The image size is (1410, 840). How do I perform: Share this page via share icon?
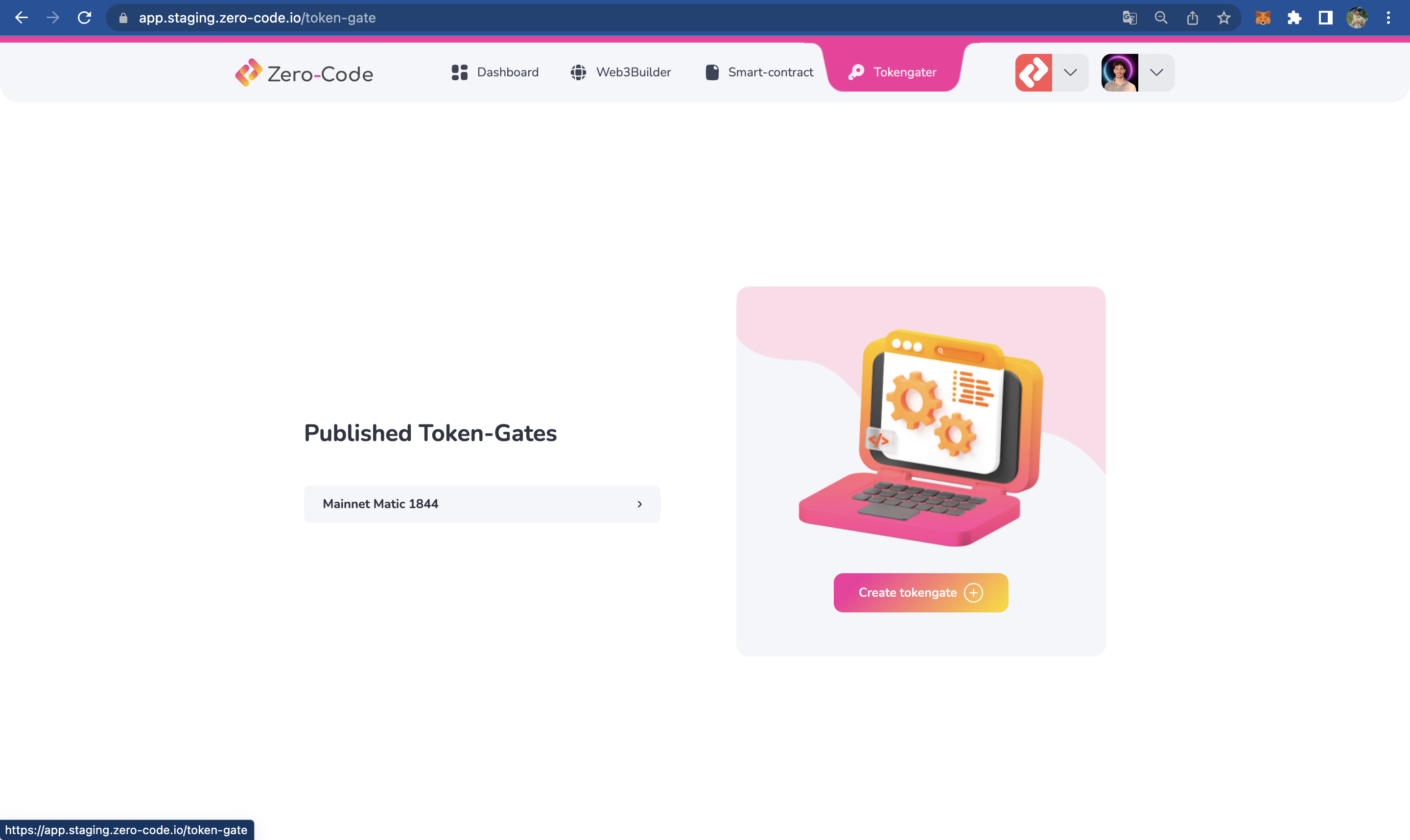[x=1193, y=18]
